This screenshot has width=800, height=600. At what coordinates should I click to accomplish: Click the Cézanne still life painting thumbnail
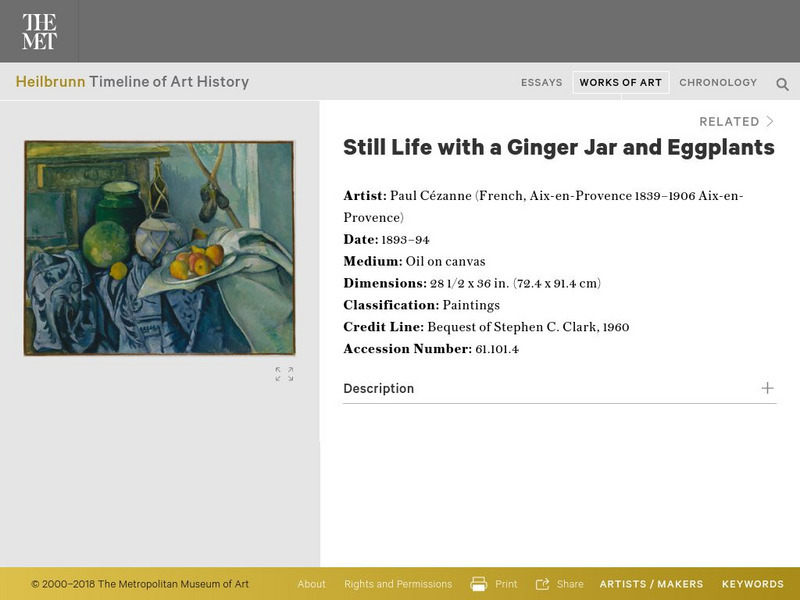pos(159,248)
